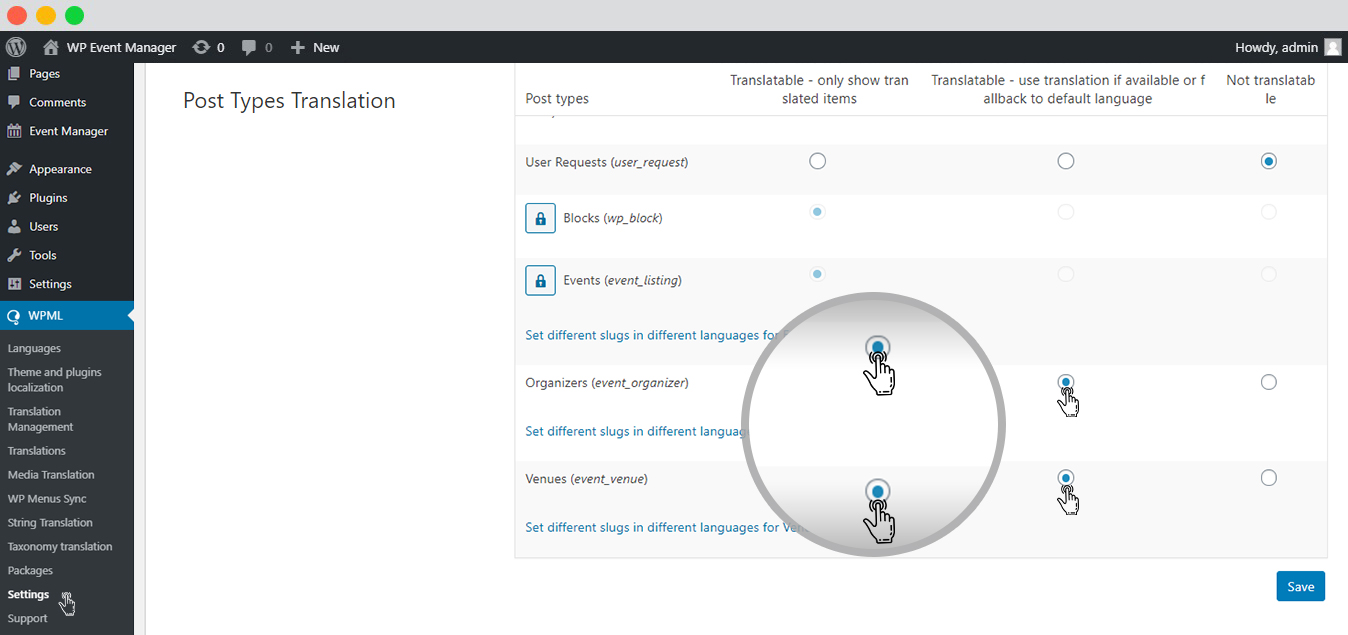Go to Translation Management
This screenshot has height=635, width=1348.
click(40, 419)
